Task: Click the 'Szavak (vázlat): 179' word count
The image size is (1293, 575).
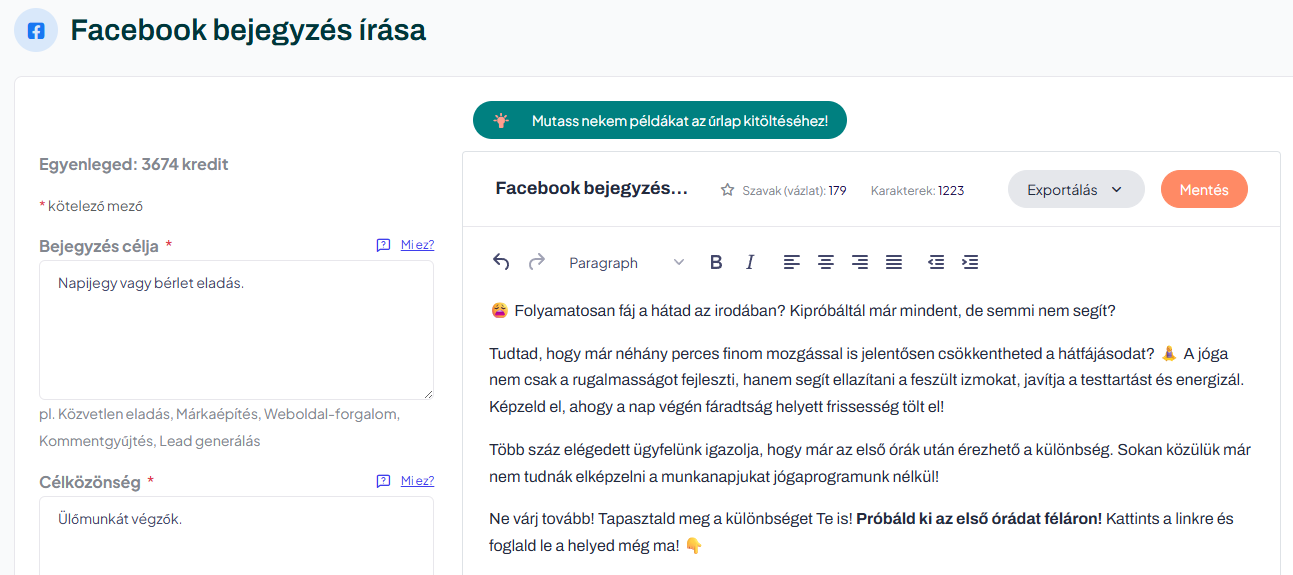Action: pyautogui.click(x=794, y=190)
